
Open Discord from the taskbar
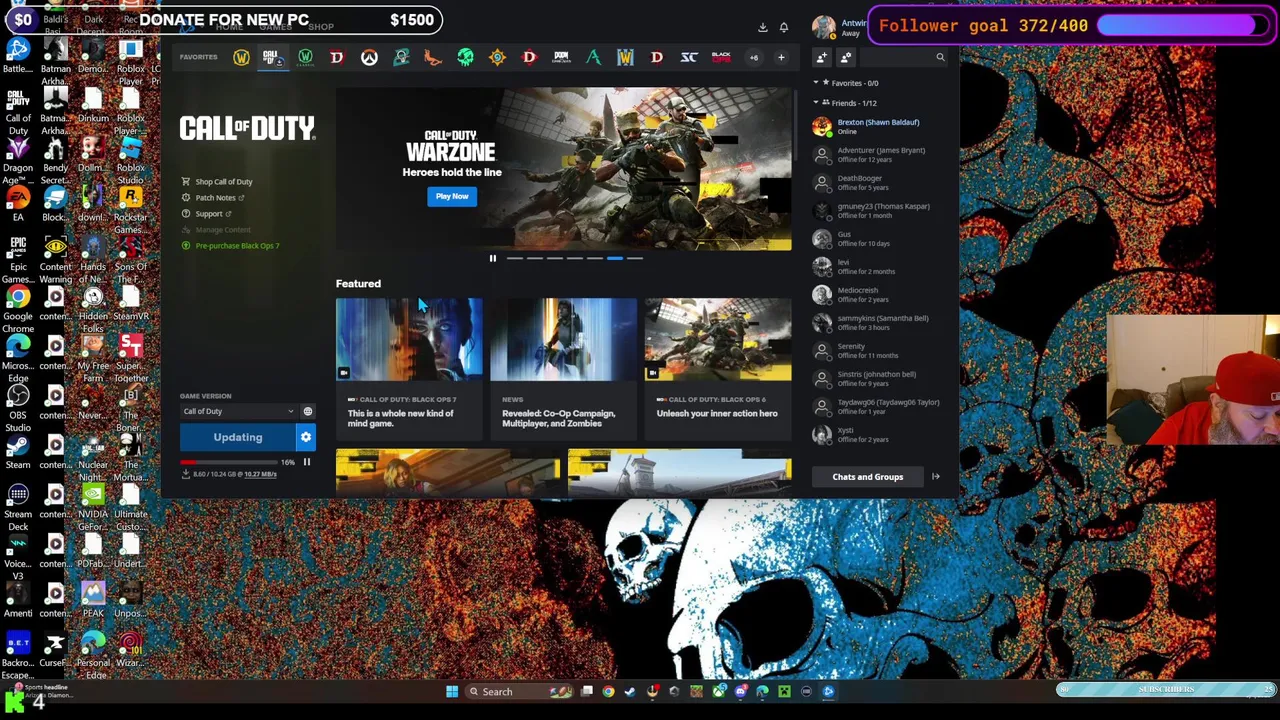point(740,691)
